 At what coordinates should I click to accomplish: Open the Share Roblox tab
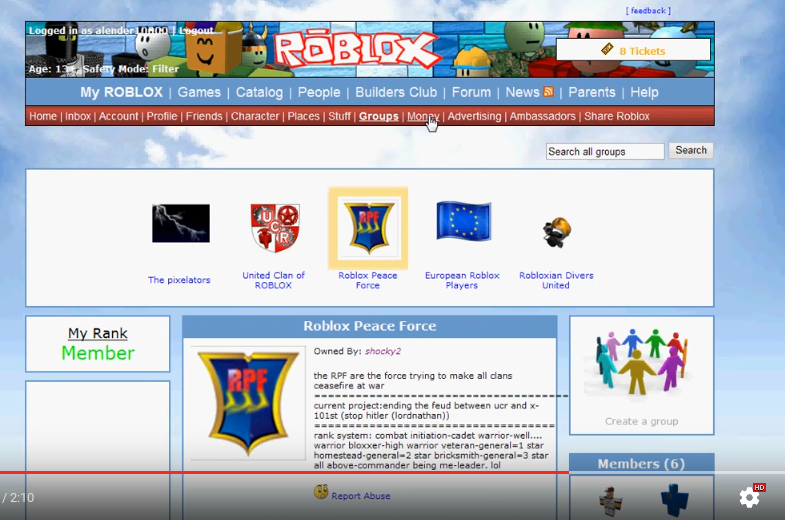(x=617, y=116)
